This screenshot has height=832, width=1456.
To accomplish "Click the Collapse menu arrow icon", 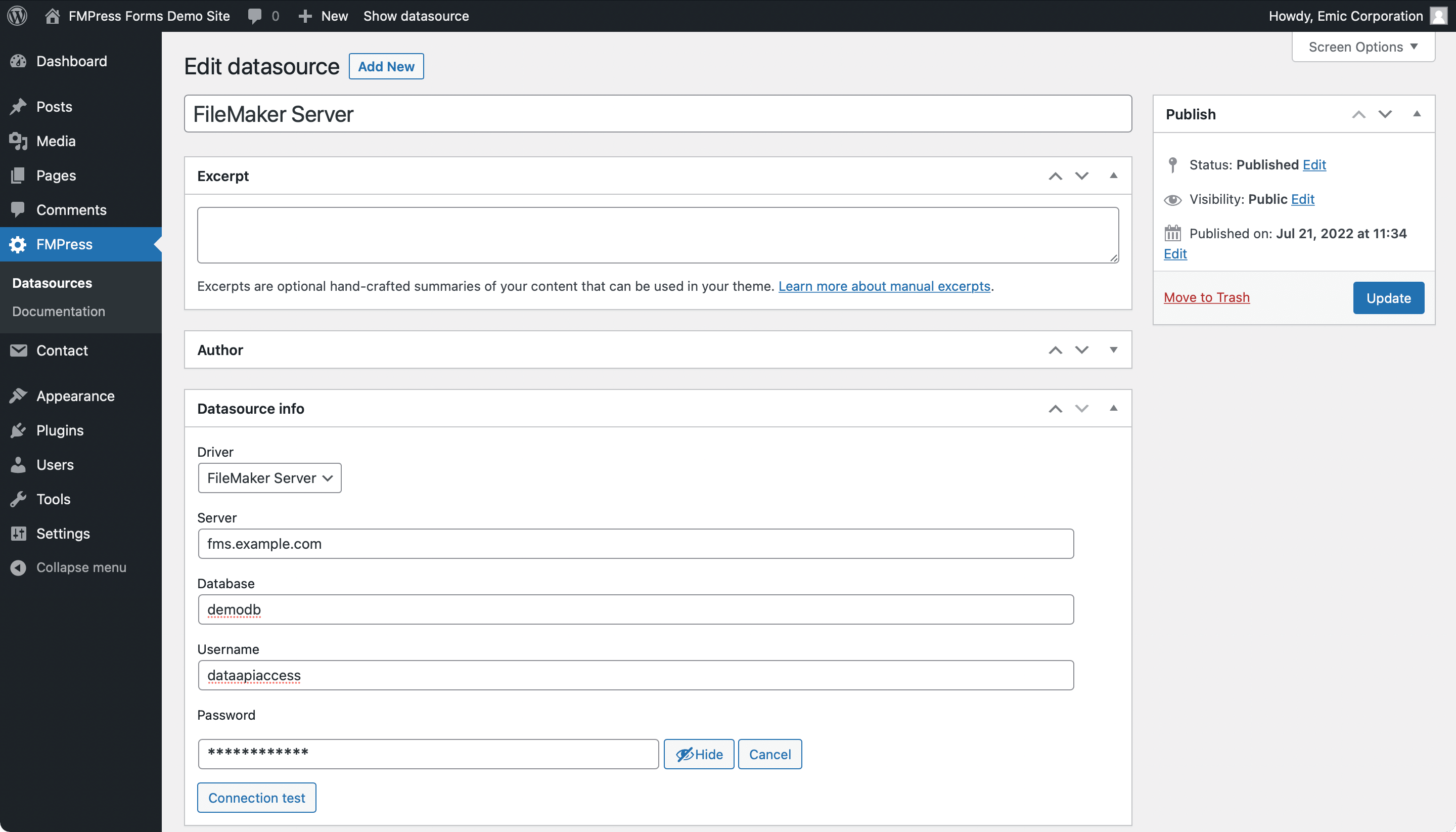I will click(x=18, y=567).
